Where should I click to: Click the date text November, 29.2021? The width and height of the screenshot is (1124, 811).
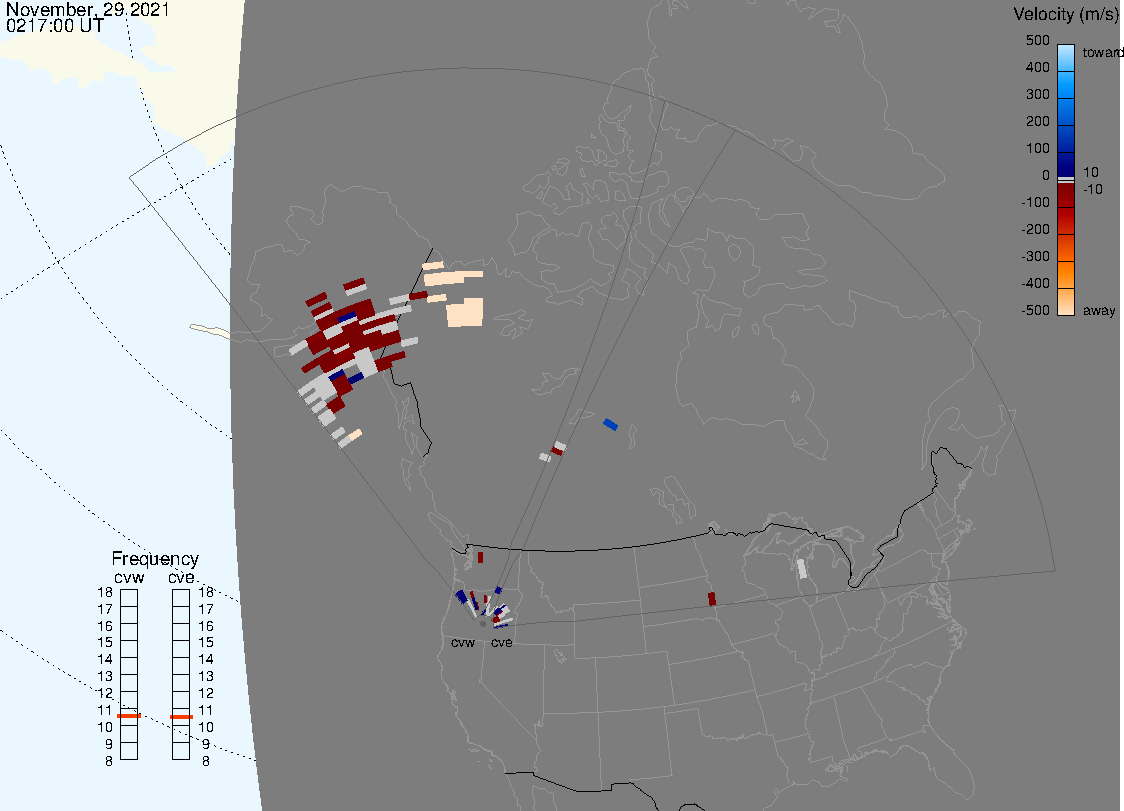coord(87,9)
